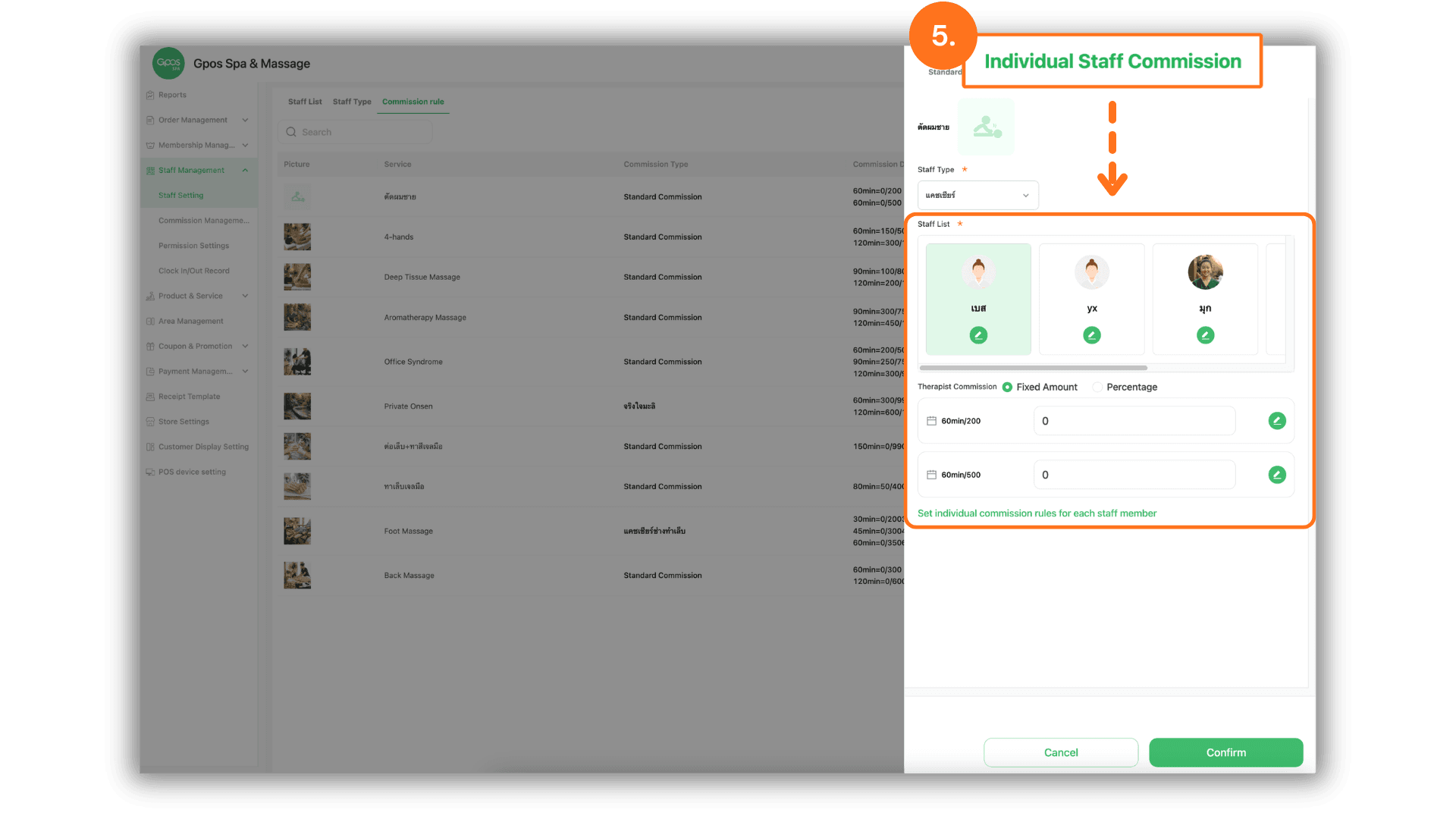1456x819 pixels.
Task: Expand the Product & Service chevron
Action: [x=245, y=296]
